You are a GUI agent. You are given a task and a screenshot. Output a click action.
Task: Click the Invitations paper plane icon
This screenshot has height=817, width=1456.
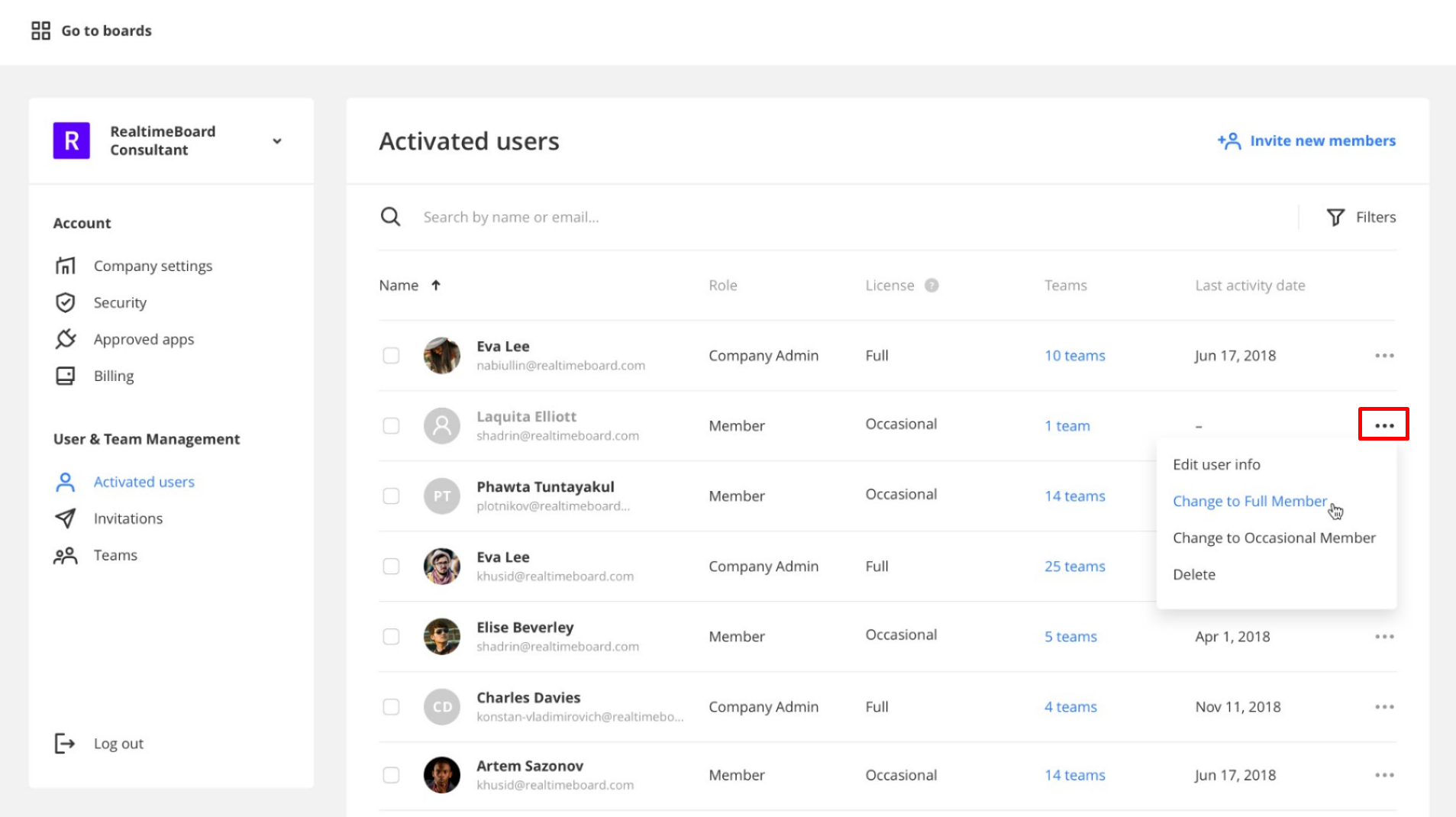click(x=66, y=518)
